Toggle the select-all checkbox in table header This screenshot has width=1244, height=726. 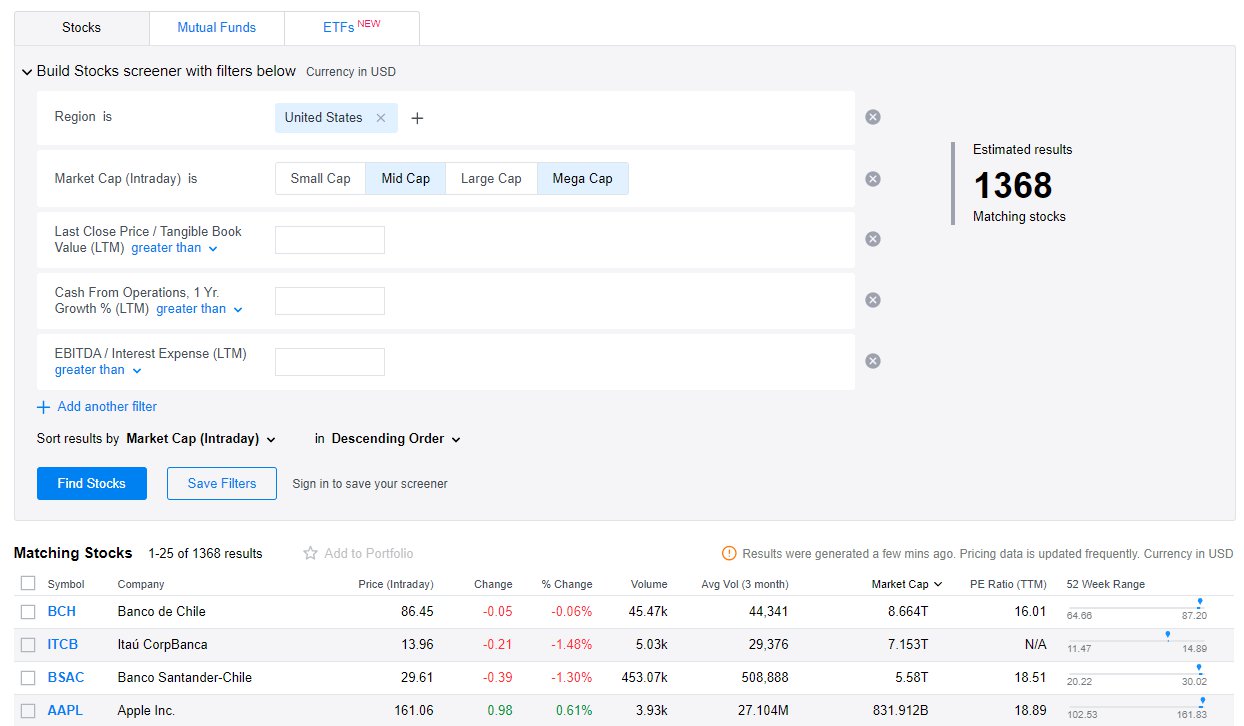pos(28,583)
